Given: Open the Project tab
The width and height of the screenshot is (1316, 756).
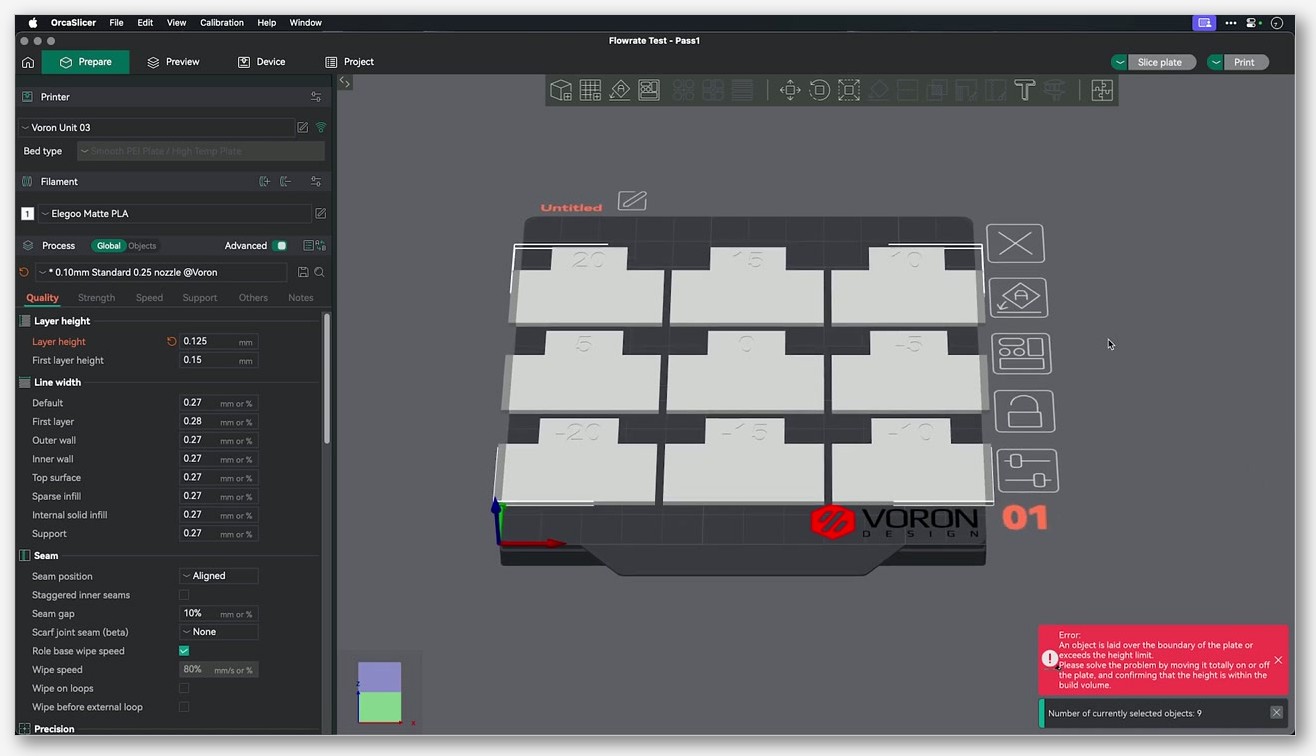Looking at the screenshot, I should 349,62.
